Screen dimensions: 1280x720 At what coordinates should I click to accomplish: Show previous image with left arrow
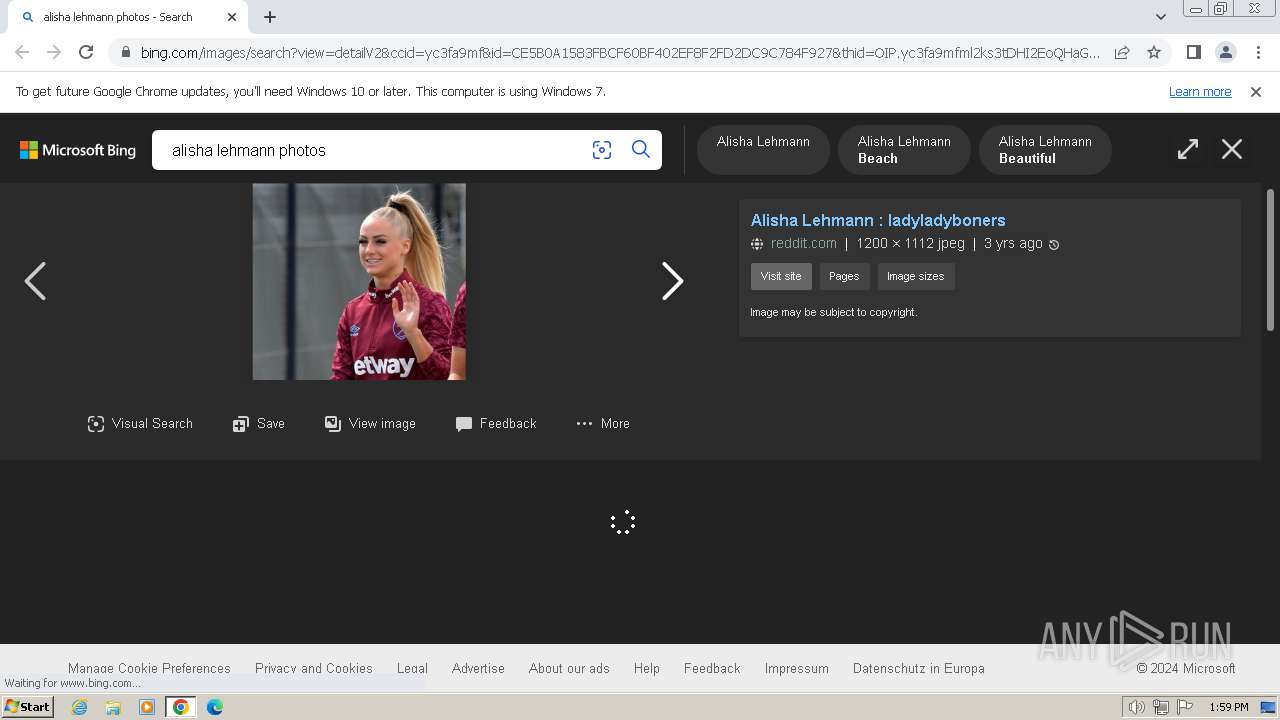[35, 281]
